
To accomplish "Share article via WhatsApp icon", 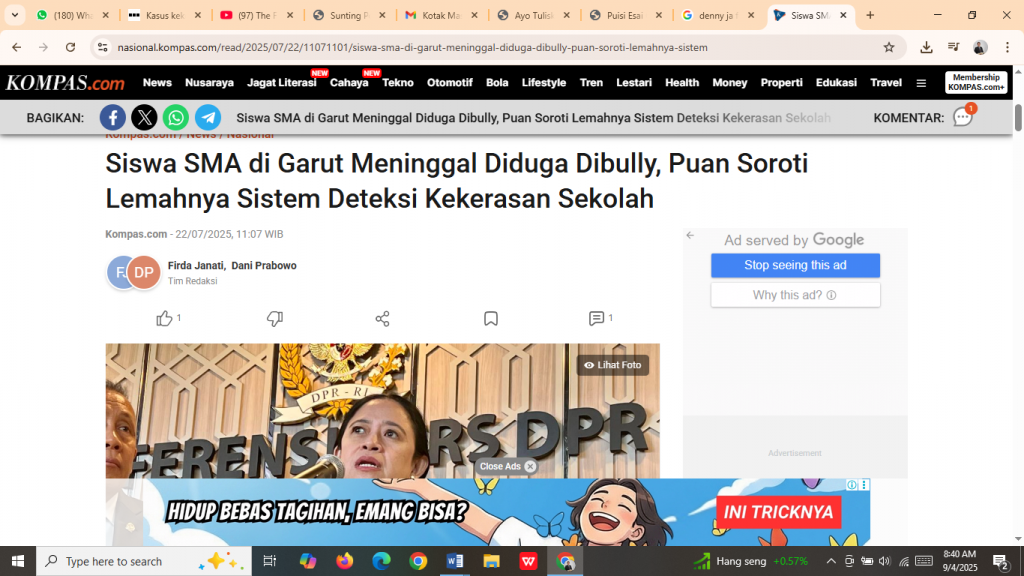I will click(176, 118).
